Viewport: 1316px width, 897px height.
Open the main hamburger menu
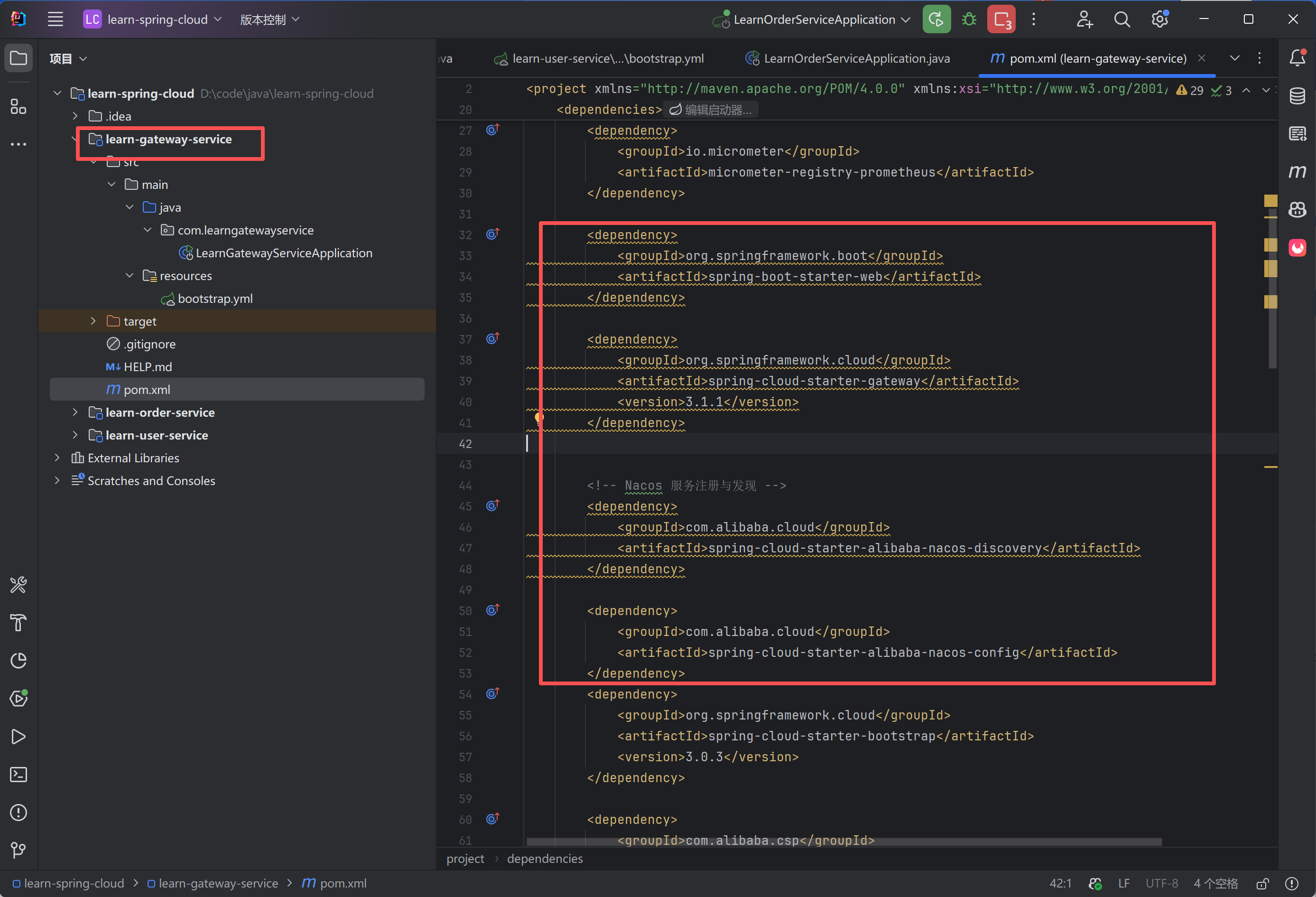[55, 19]
